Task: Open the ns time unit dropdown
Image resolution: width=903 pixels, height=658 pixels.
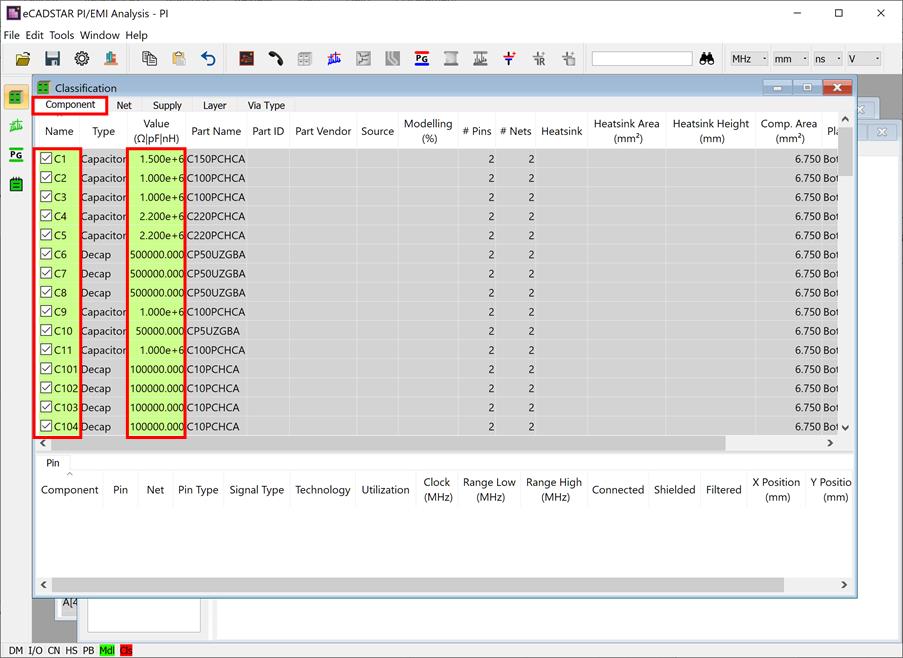Action: click(828, 59)
